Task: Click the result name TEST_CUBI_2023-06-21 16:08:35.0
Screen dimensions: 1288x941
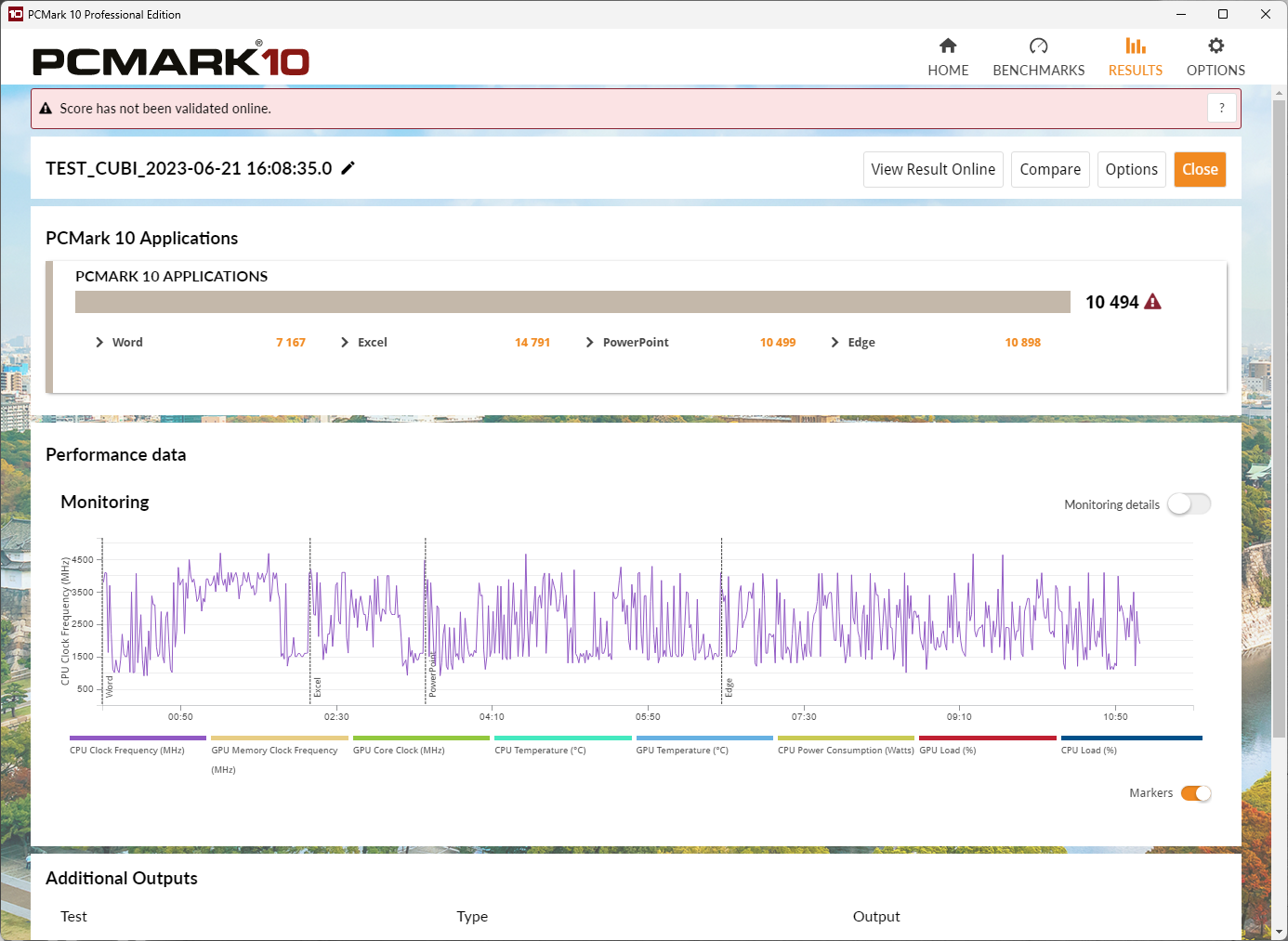Action: (x=189, y=168)
